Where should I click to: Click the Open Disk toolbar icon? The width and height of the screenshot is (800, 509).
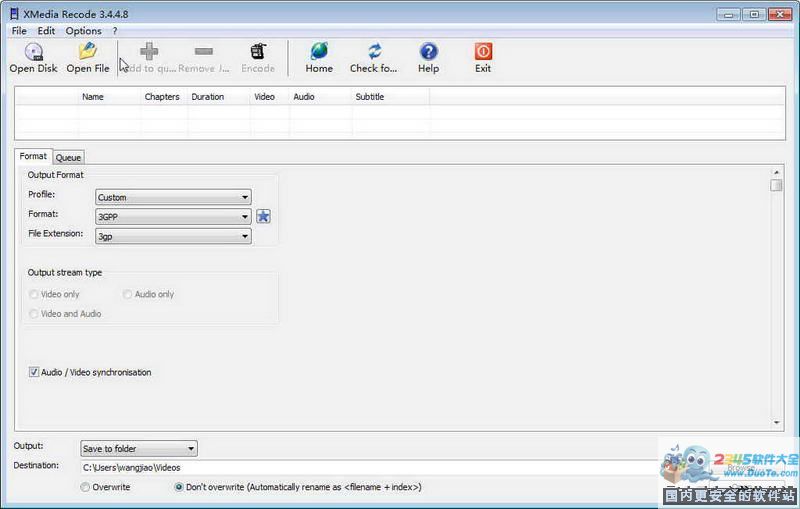point(34,52)
